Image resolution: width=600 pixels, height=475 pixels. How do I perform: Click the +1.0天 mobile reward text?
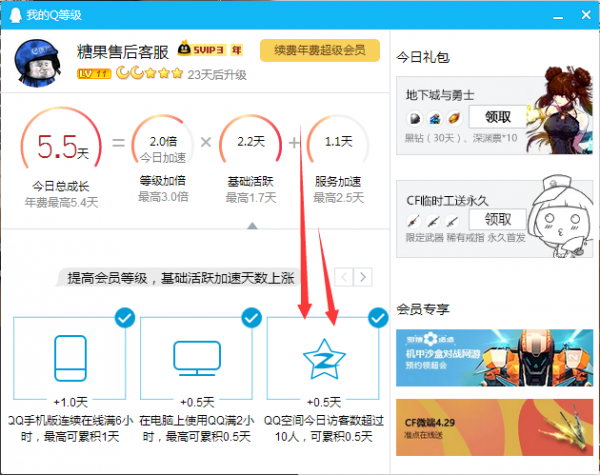click(71, 402)
